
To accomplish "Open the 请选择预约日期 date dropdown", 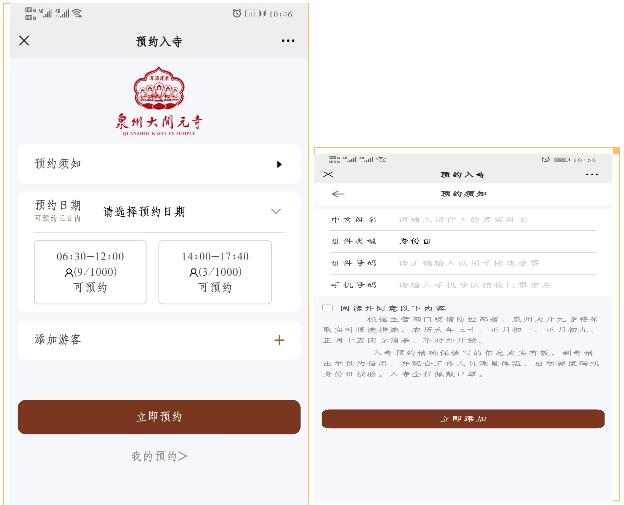I will (144, 212).
